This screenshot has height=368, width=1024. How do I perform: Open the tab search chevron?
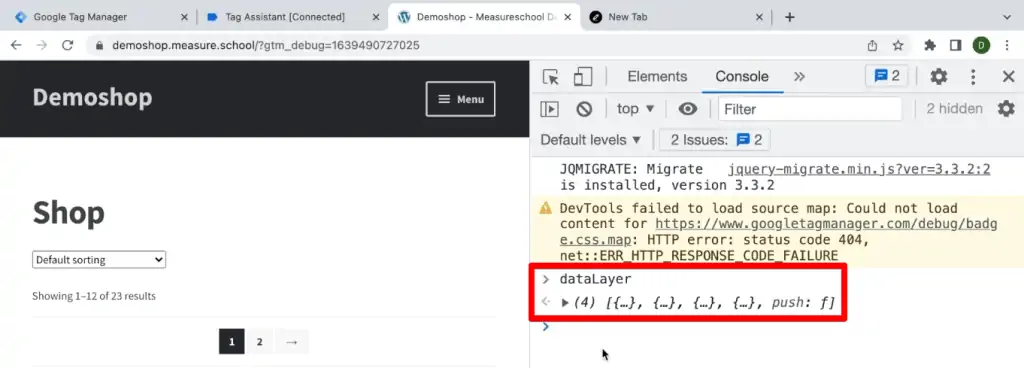tap(1006, 17)
